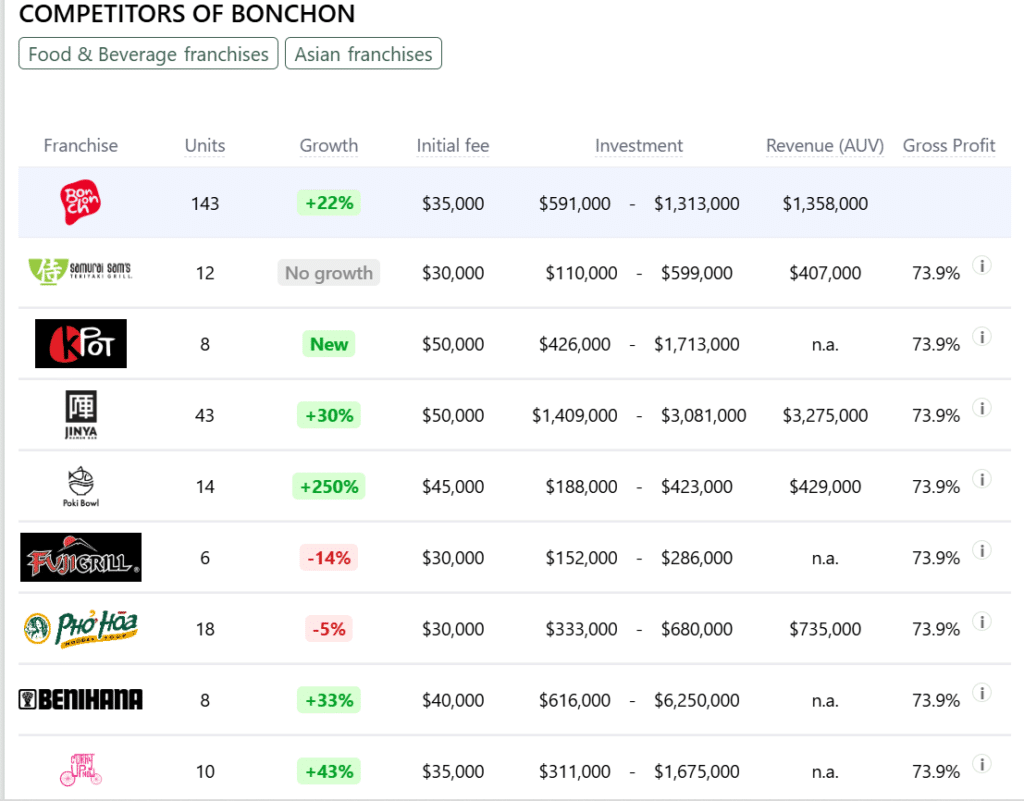Click info icon in Samurai Sam's row
This screenshot has height=801, width=1024.
[x=982, y=265]
